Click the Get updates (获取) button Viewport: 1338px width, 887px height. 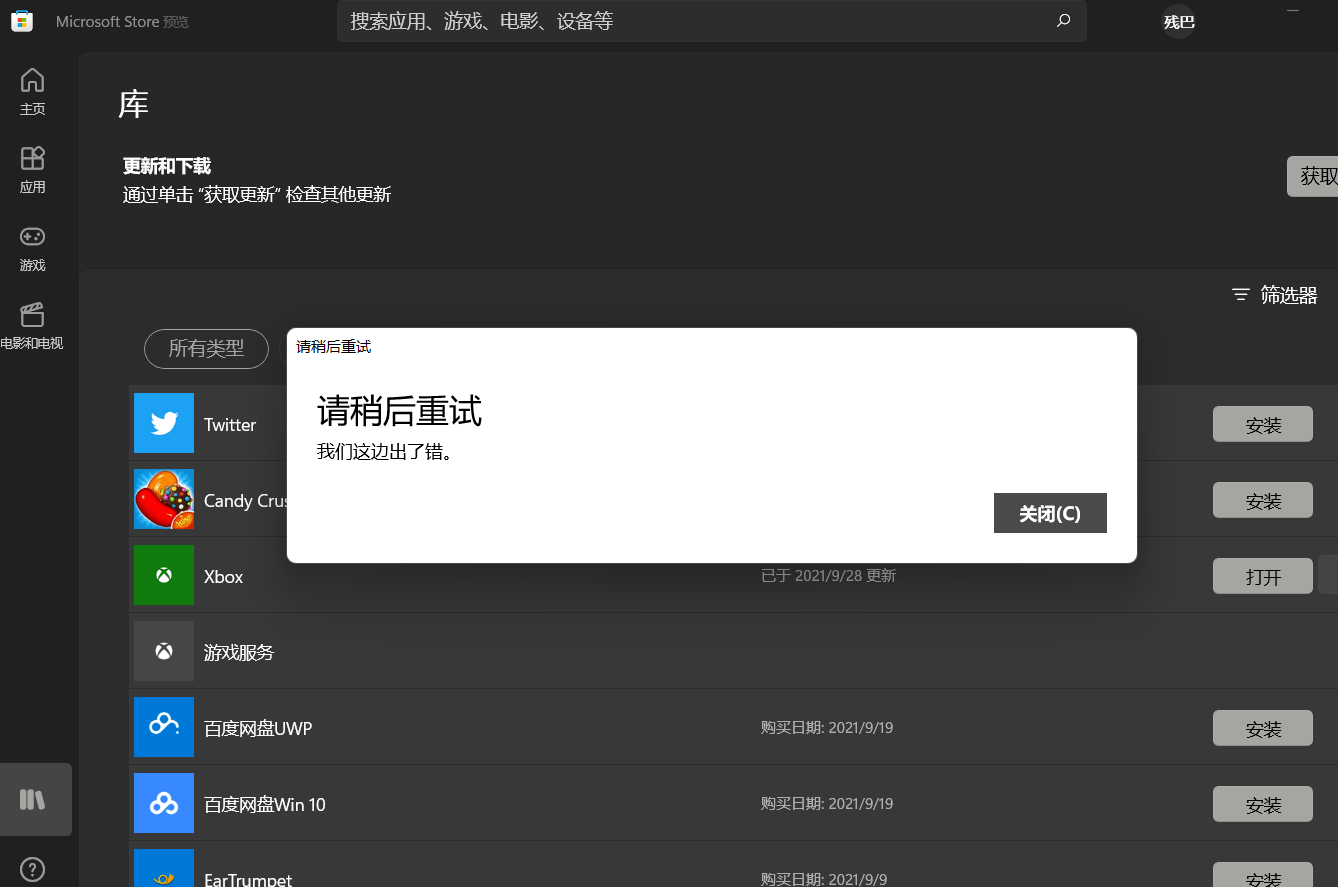(x=1312, y=176)
